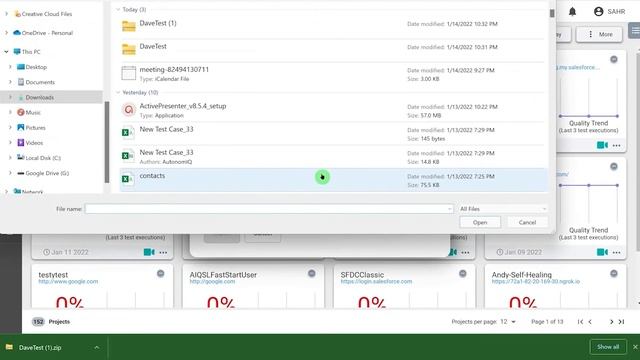Open the SAHR user account icon

(x=598, y=11)
